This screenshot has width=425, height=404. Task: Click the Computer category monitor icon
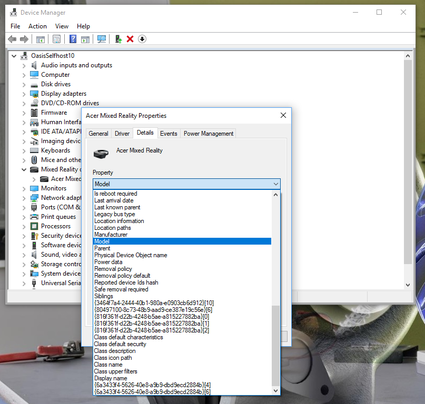point(34,75)
